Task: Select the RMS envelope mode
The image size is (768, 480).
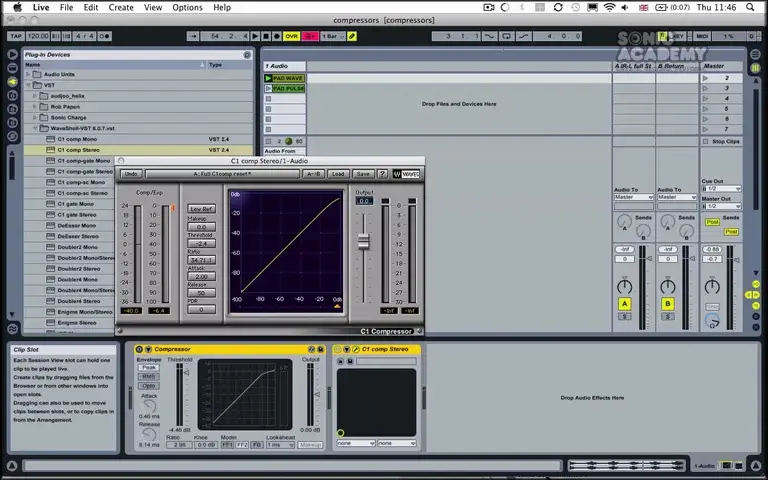Action: (x=149, y=377)
